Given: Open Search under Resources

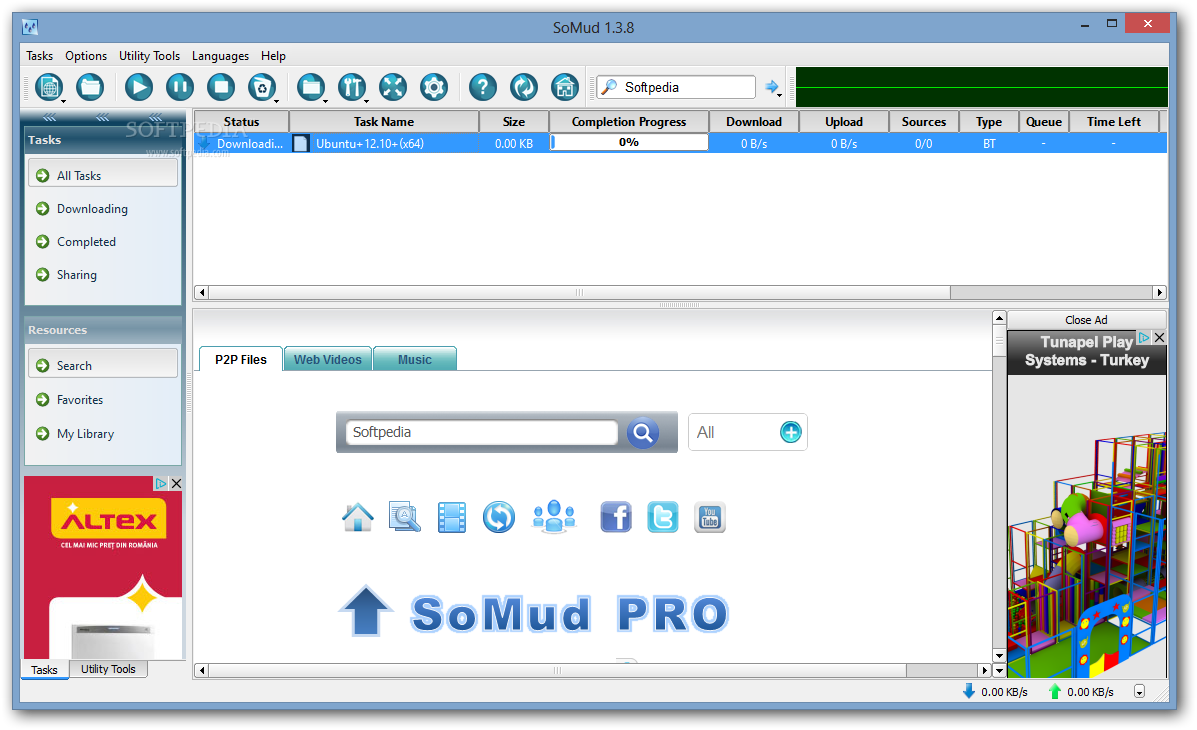Looking at the screenshot, I should click(x=103, y=365).
